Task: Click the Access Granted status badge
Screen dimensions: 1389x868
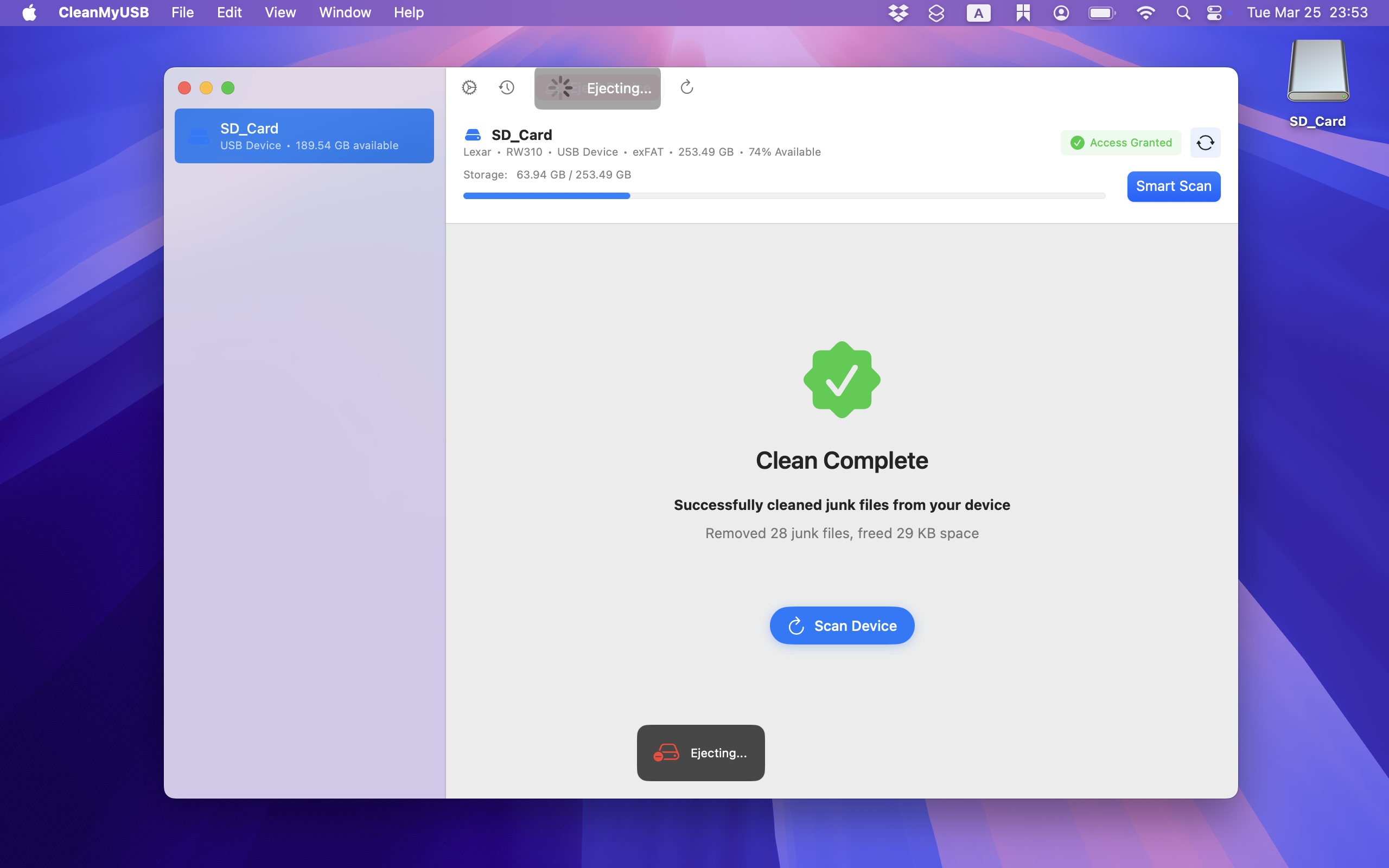Action: click(x=1120, y=142)
